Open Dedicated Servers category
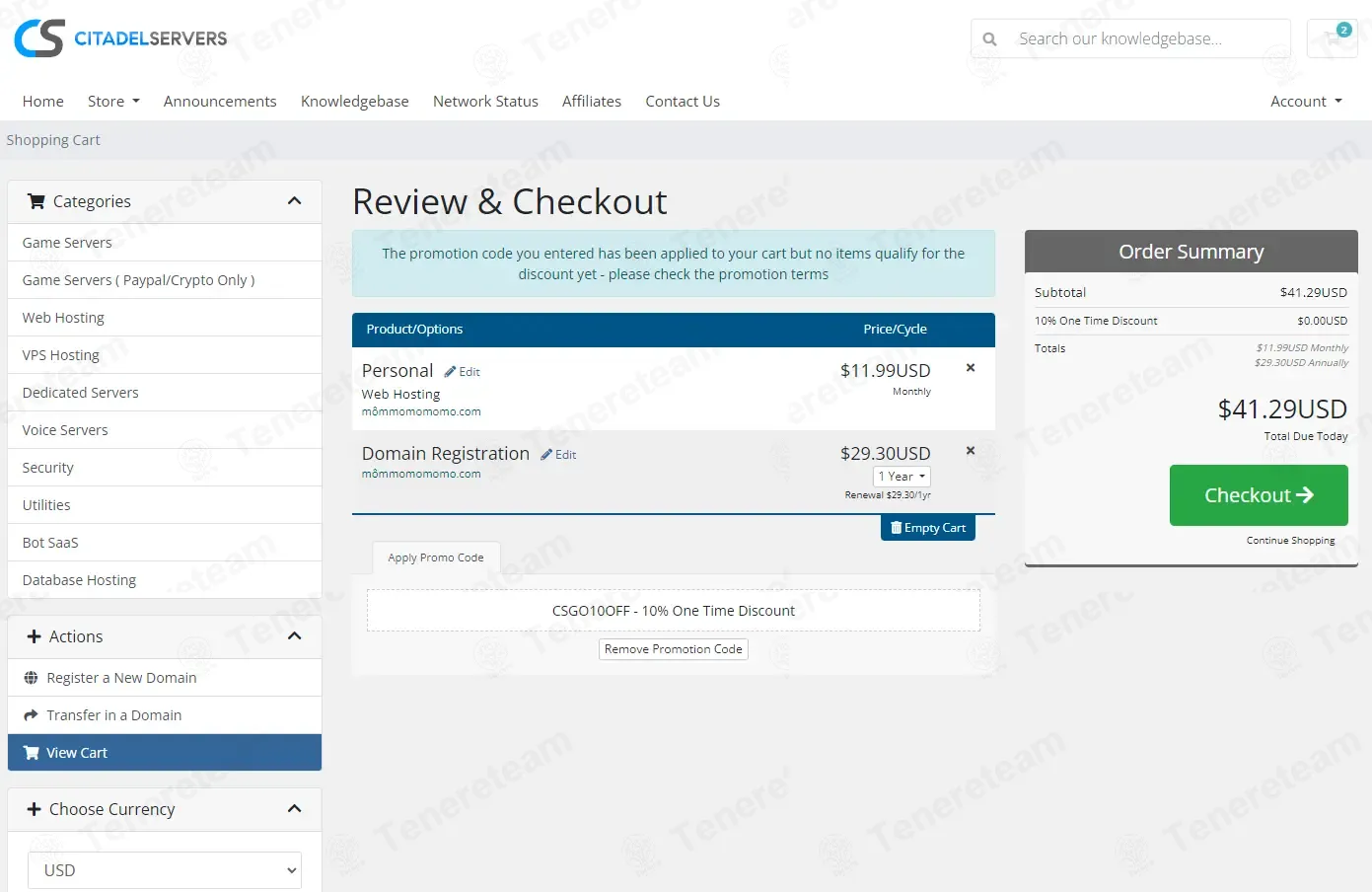The width and height of the screenshot is (1372, 892). [165, 393]
